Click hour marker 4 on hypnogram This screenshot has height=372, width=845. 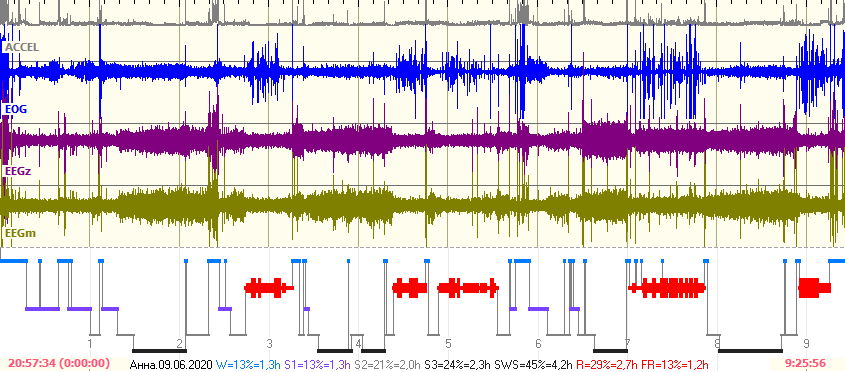click(x=358, y=343)
